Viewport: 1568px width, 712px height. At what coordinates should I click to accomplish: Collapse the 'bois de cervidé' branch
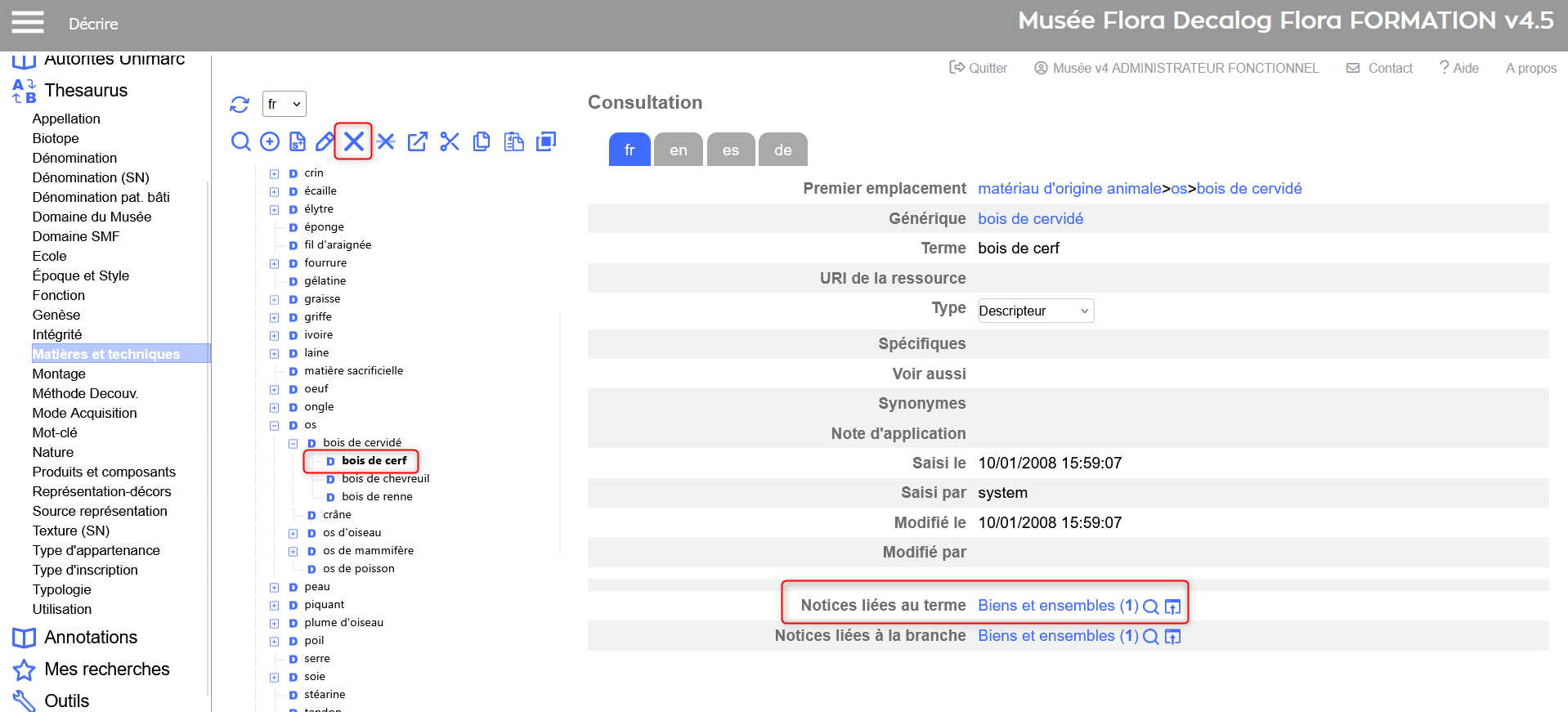coord(293,443)
